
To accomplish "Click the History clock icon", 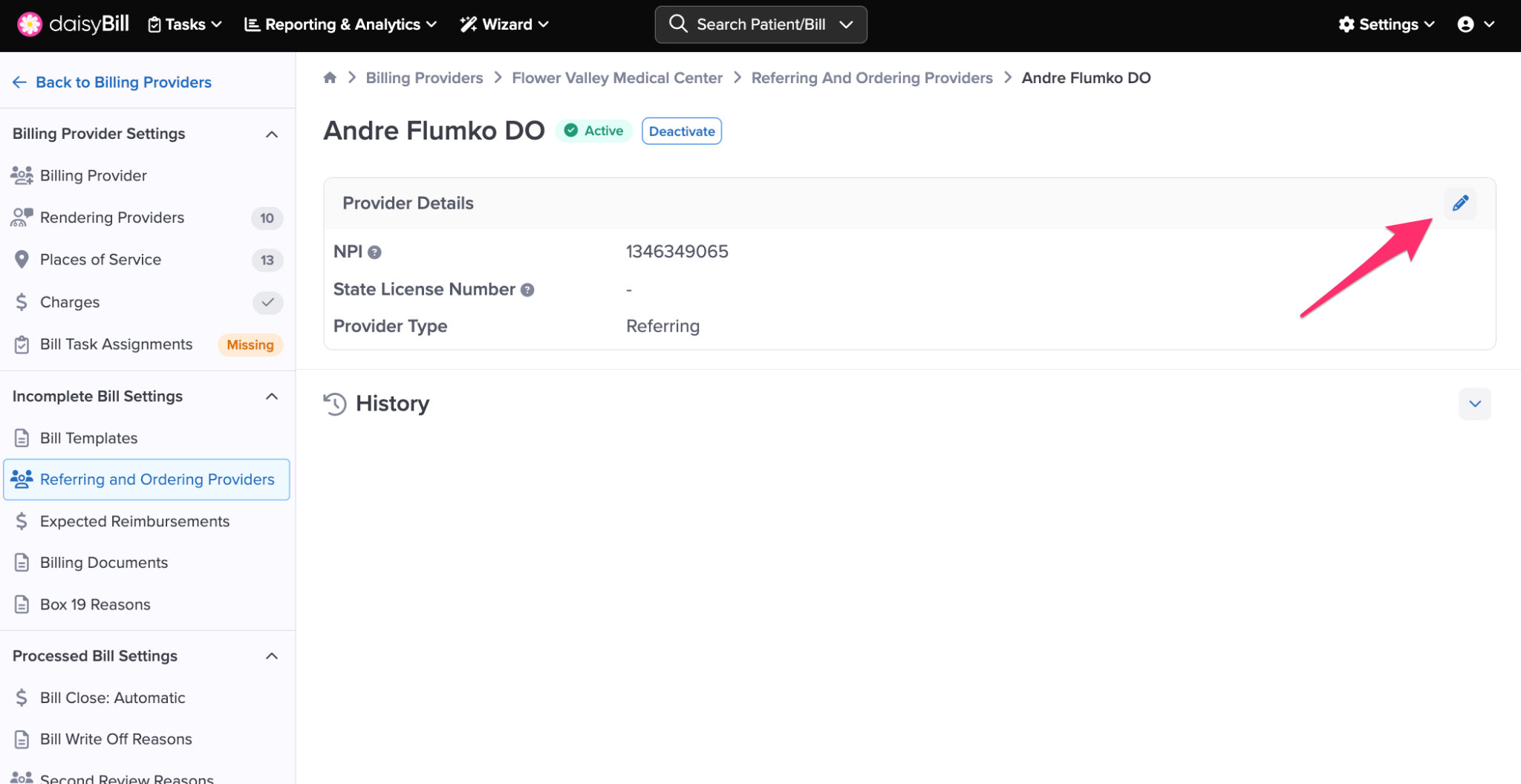I will coord(335,404).
